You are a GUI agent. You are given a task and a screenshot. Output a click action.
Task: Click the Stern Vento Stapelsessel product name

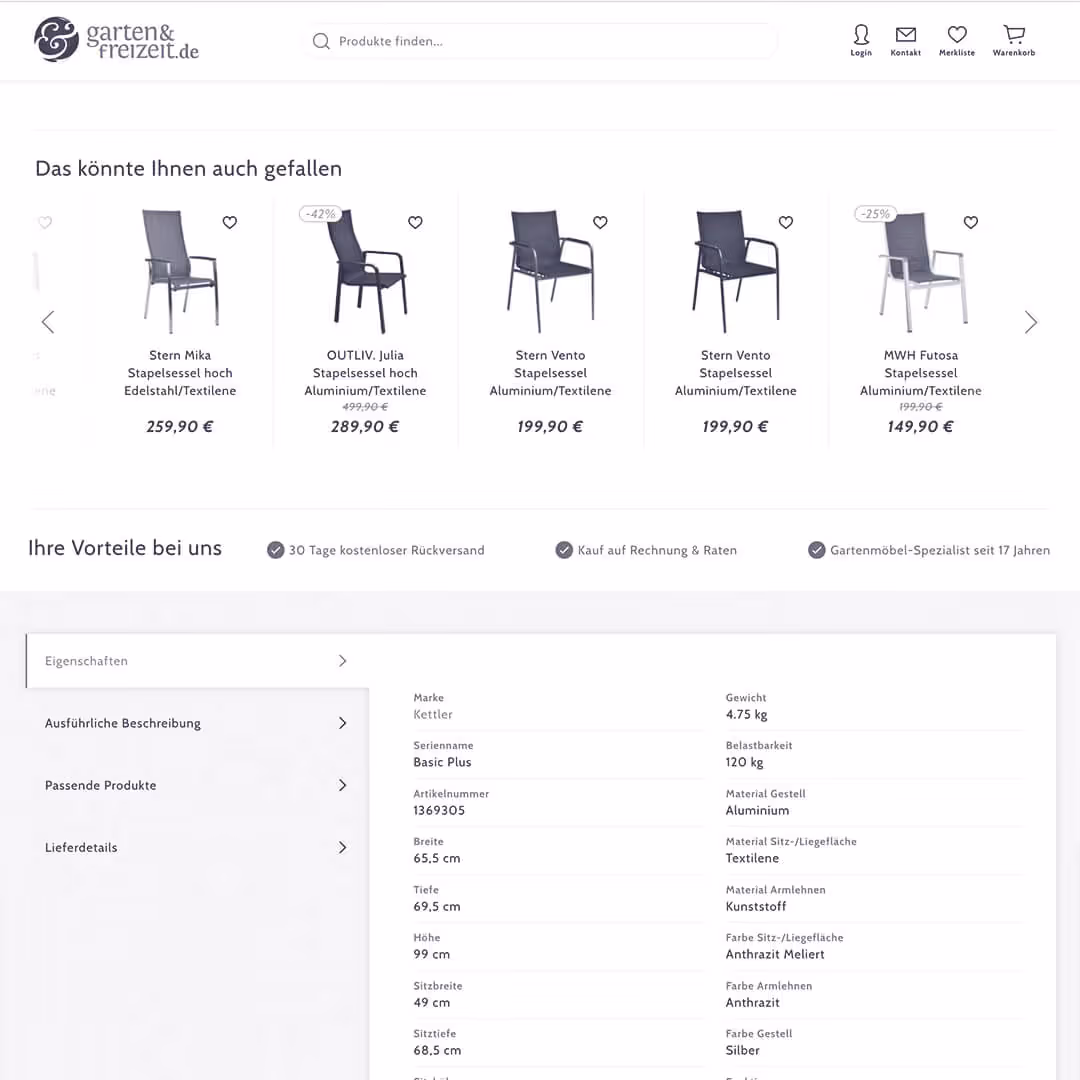pyautogui.click(x=550, y=372)
